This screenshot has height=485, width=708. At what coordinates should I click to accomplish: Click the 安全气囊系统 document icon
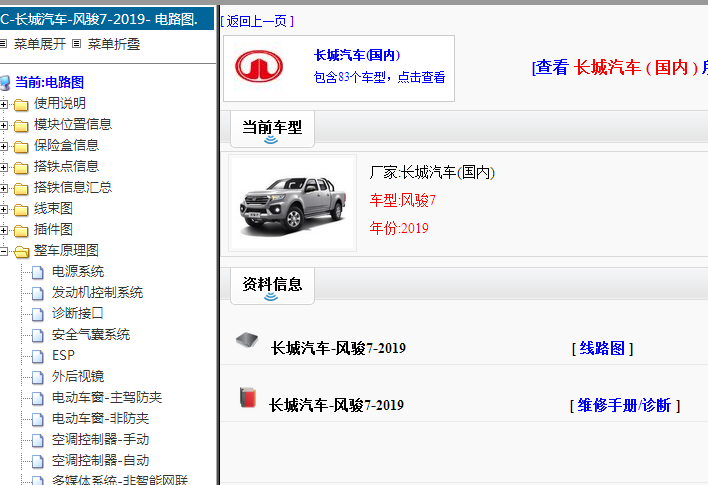[38, 336]
